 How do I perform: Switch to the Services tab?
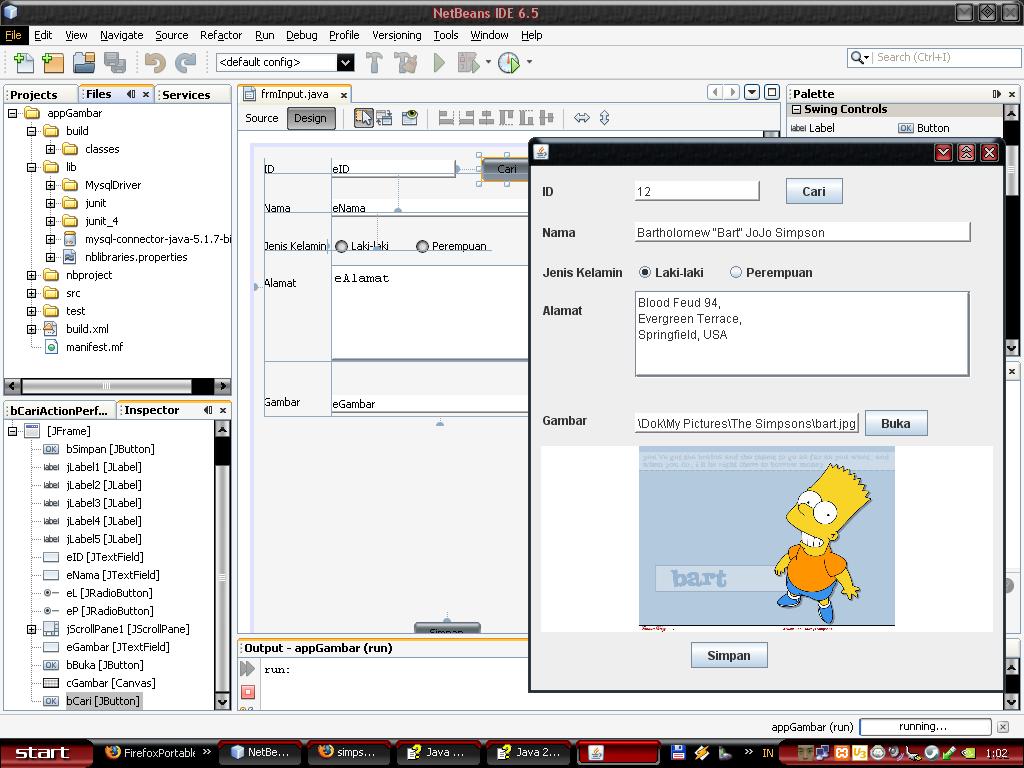(186, 95)
